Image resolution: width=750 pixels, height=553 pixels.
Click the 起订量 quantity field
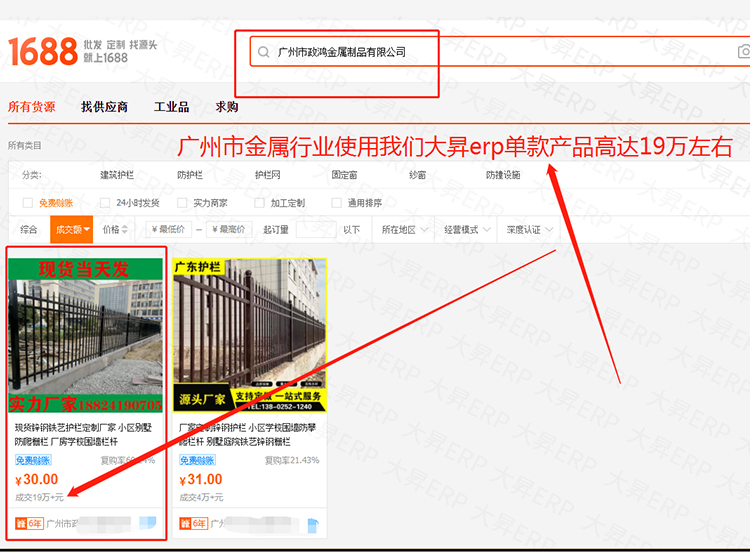click(316, 230)
